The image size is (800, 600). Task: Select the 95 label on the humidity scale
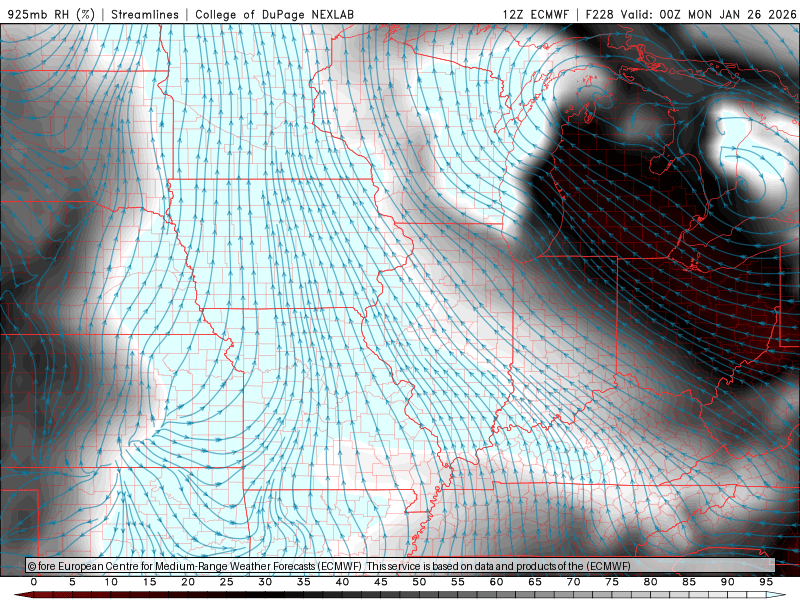click(766, 582)
